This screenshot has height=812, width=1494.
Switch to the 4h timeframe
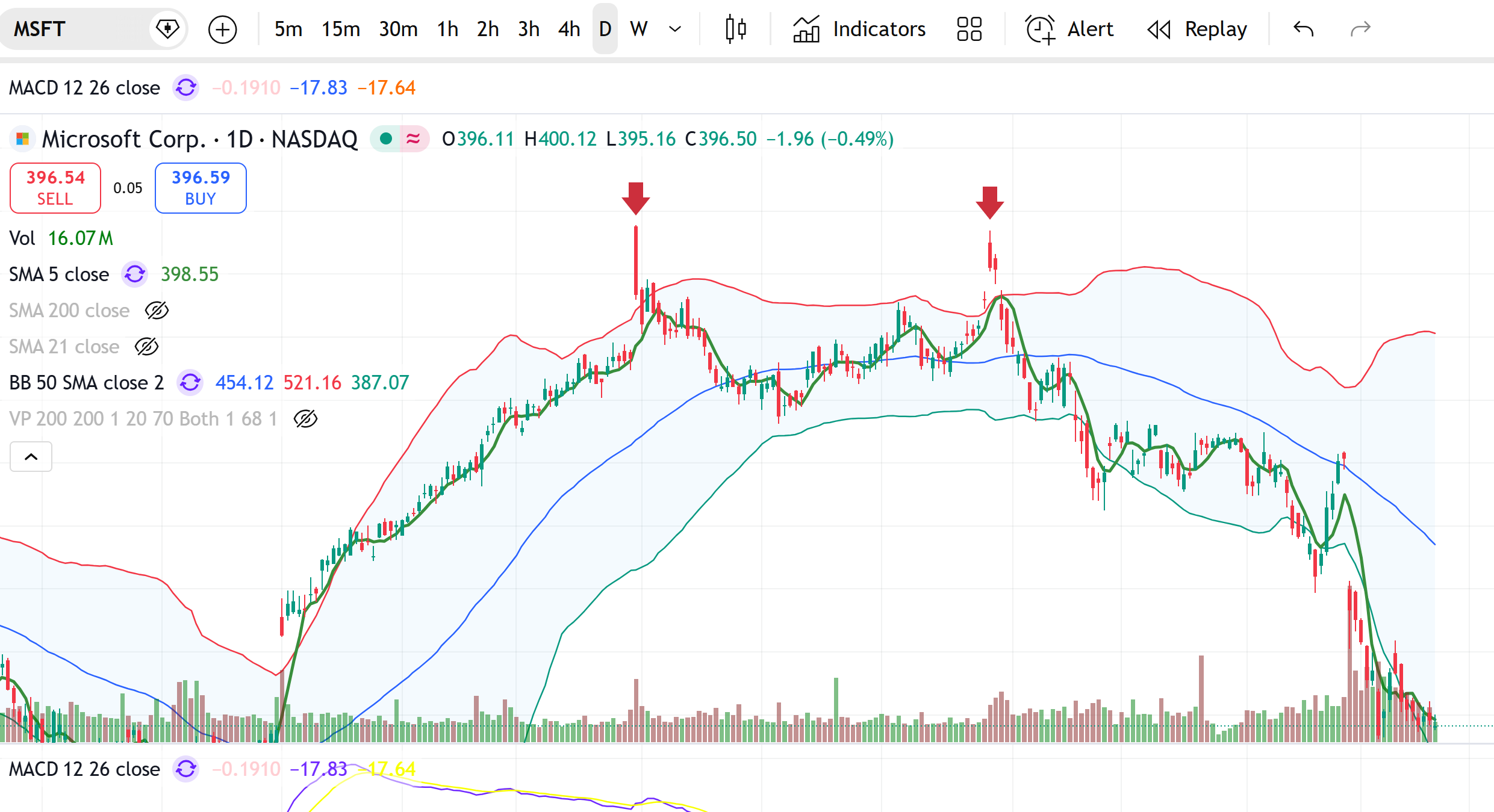pyautogui.click(x=568, y=29)
